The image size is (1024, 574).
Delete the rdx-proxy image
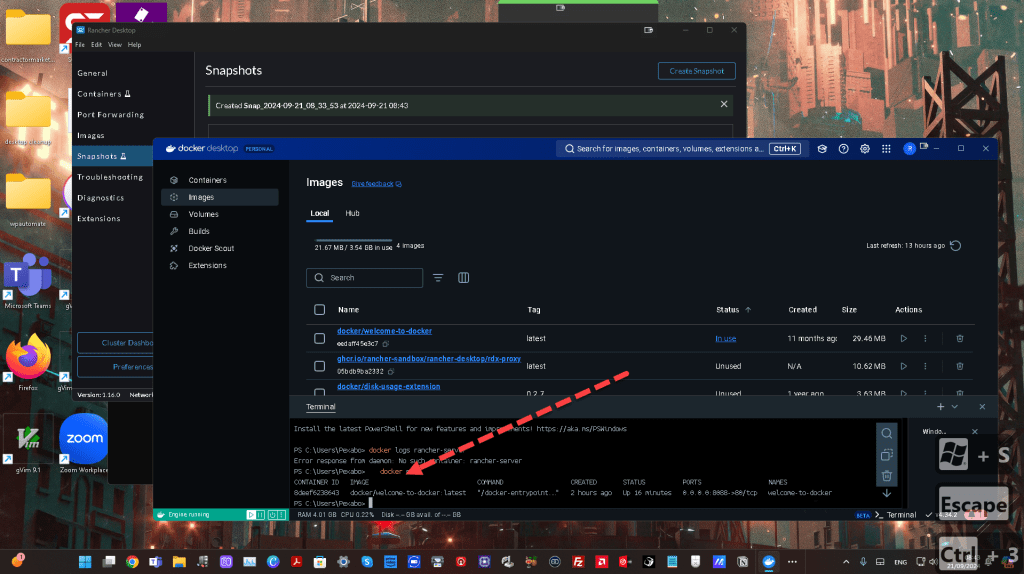pos(960,366)
